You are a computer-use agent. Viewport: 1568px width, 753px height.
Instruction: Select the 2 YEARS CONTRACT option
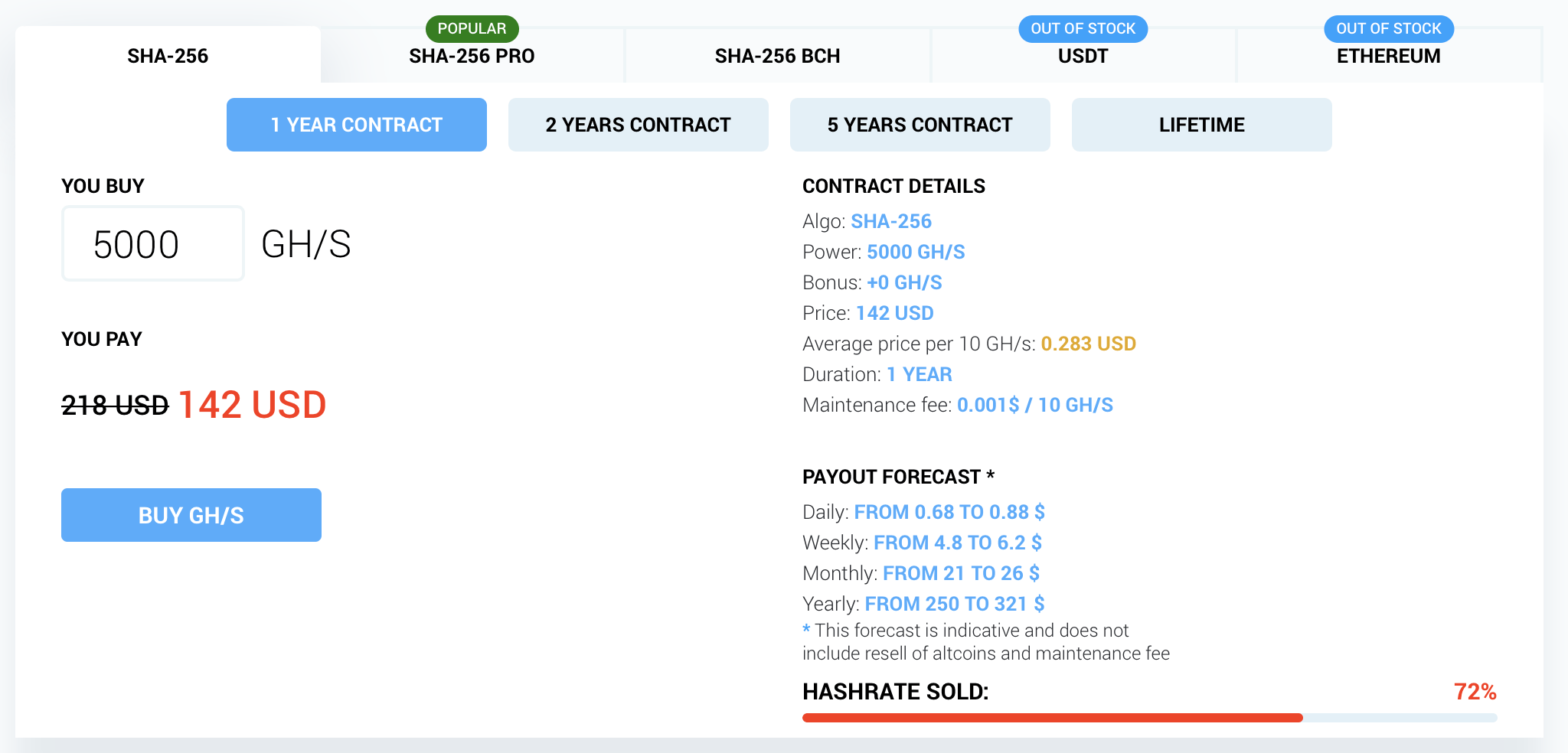coord(639,125)
